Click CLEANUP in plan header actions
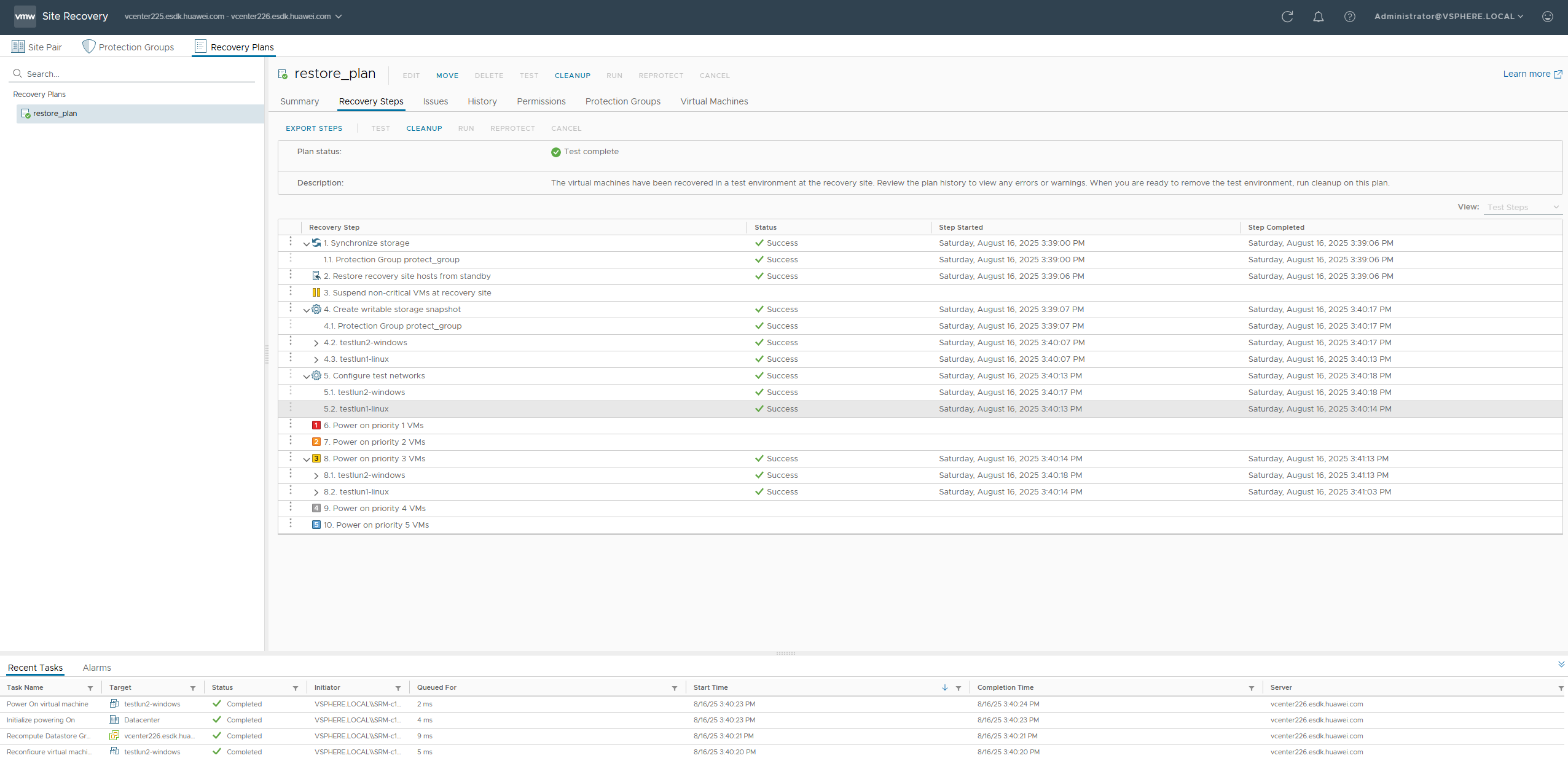Screen dimensions: 1568x758 pos(573,76)
